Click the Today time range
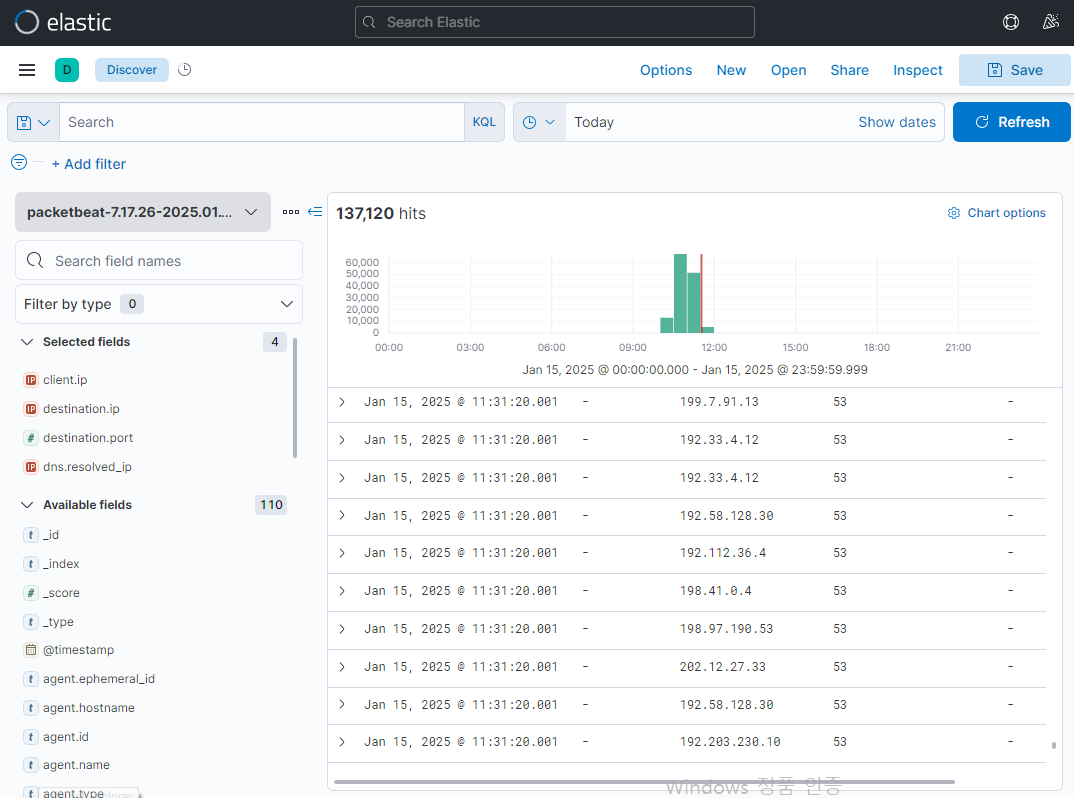Image resolution: width=1074 pixels, height=798 pixels. [x=594, y=122]
